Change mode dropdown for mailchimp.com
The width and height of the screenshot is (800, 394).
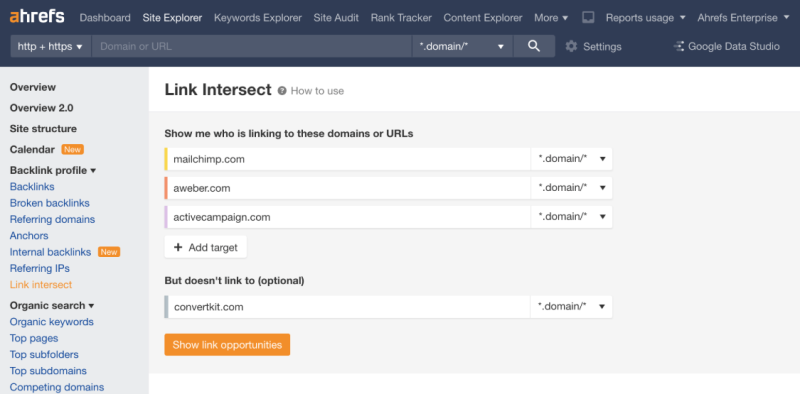tap(571, 159)
